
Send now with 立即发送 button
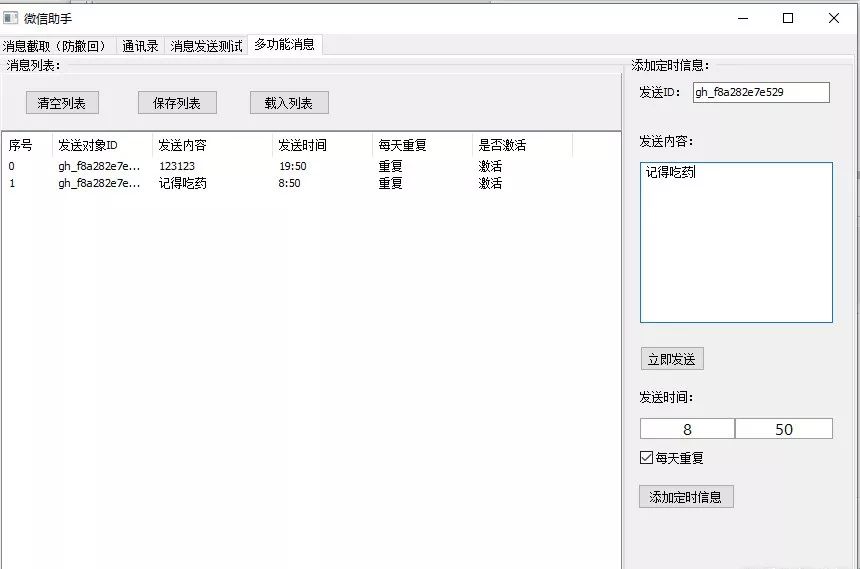[x=672, y=359]
